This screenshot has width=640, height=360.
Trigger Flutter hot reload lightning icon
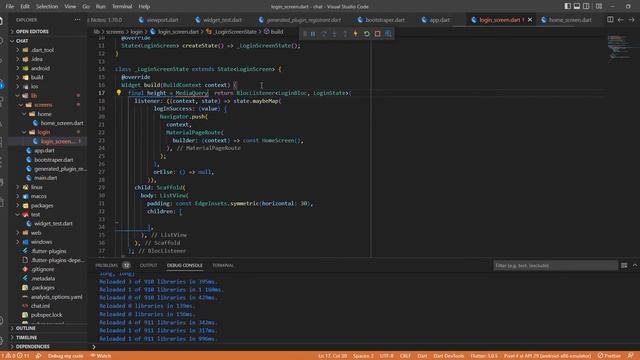pyautogui.click(x=356, y=34)
